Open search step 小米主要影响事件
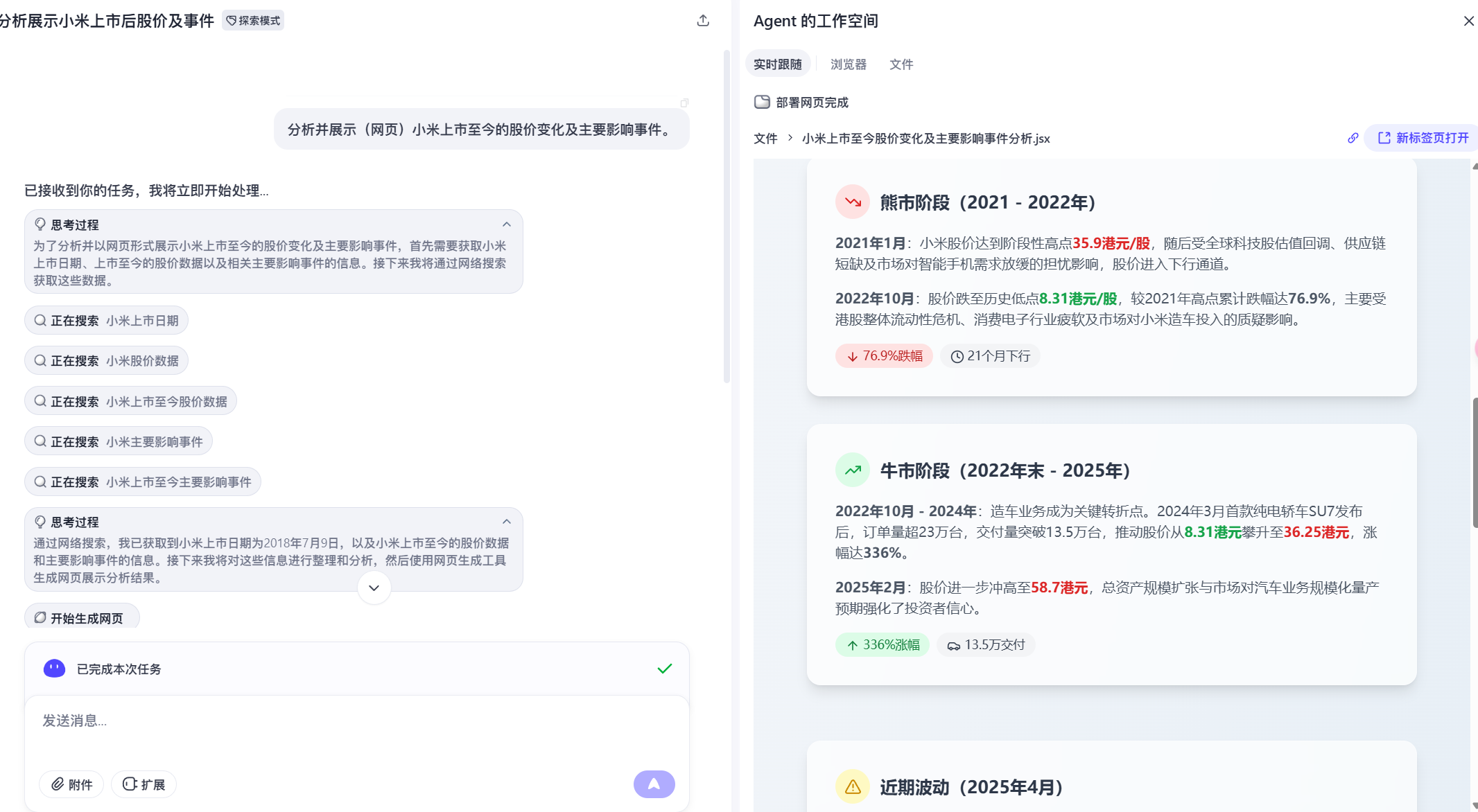 point(119,441)
